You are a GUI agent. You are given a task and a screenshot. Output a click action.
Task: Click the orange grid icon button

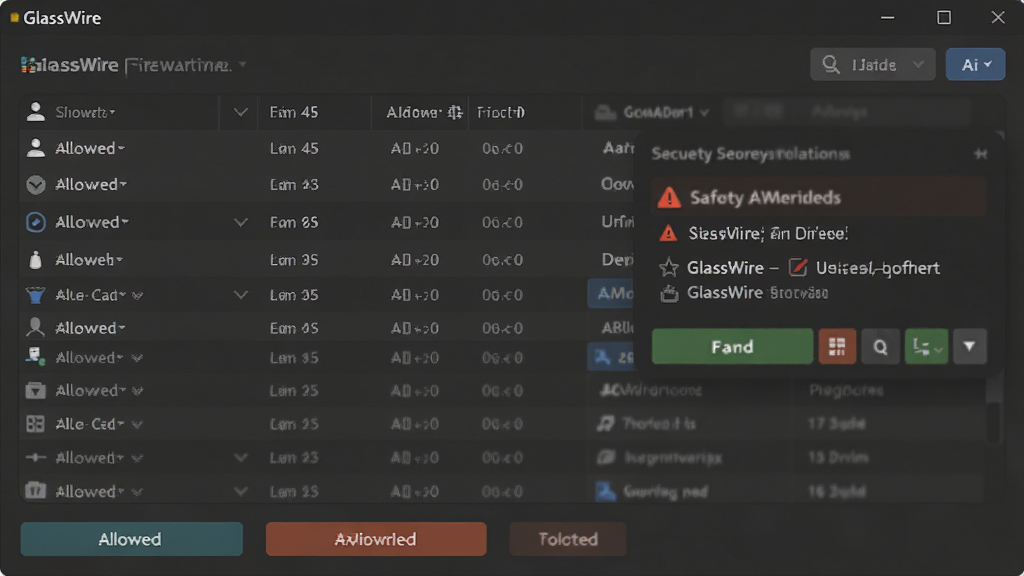(x=837, y=346)
